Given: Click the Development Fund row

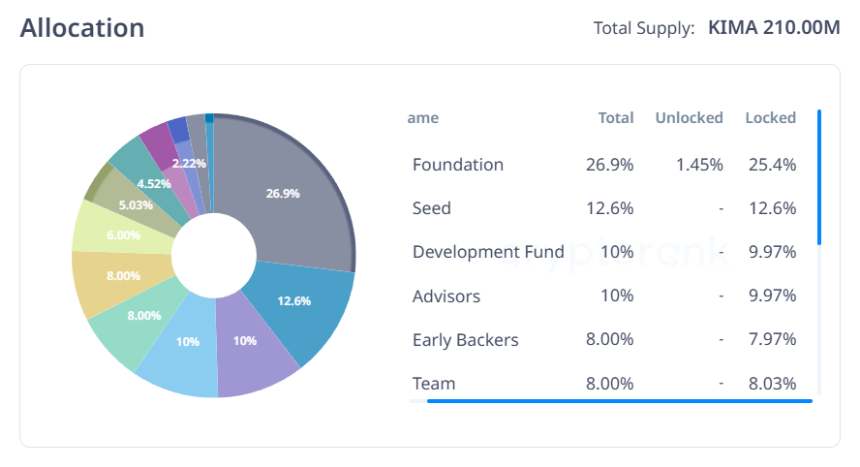Looking at the screenshot, I should click(x=604, y=252).
